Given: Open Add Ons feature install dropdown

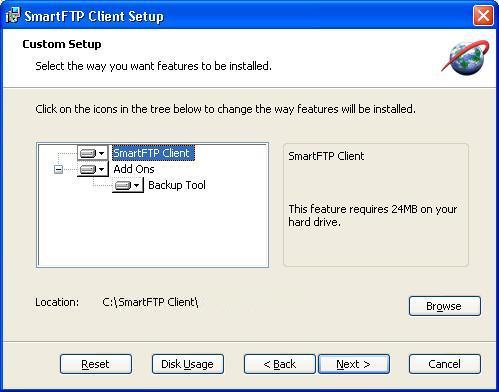Looking at the screenshot, I should [93, 169].
